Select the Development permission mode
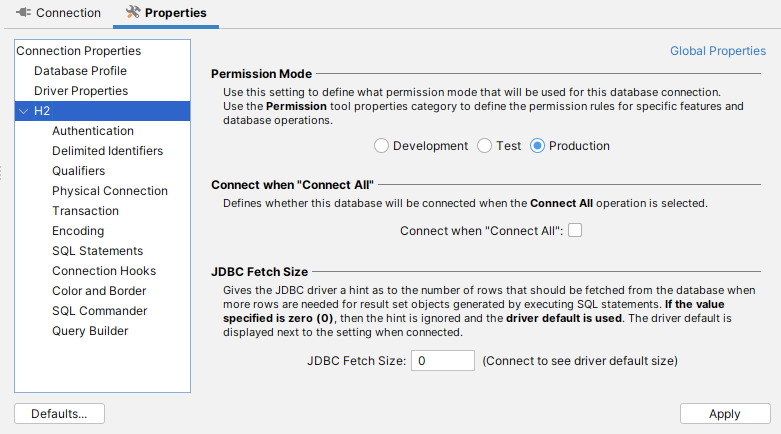Image resolution: width=781 pixels, height=434 pixels. (381, 146)
